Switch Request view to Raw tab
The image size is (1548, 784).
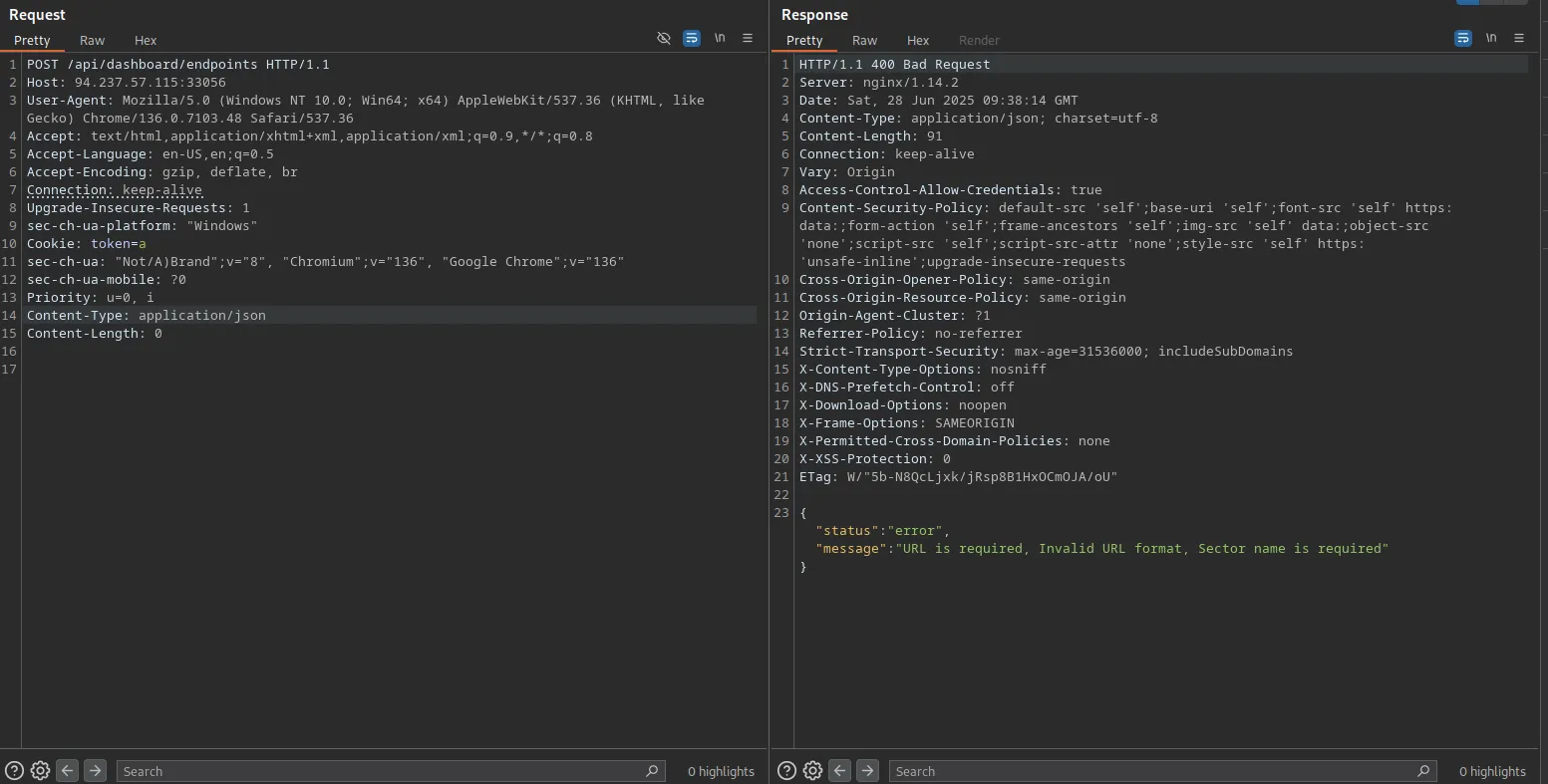pyautogui.click(x=93, y=40)
